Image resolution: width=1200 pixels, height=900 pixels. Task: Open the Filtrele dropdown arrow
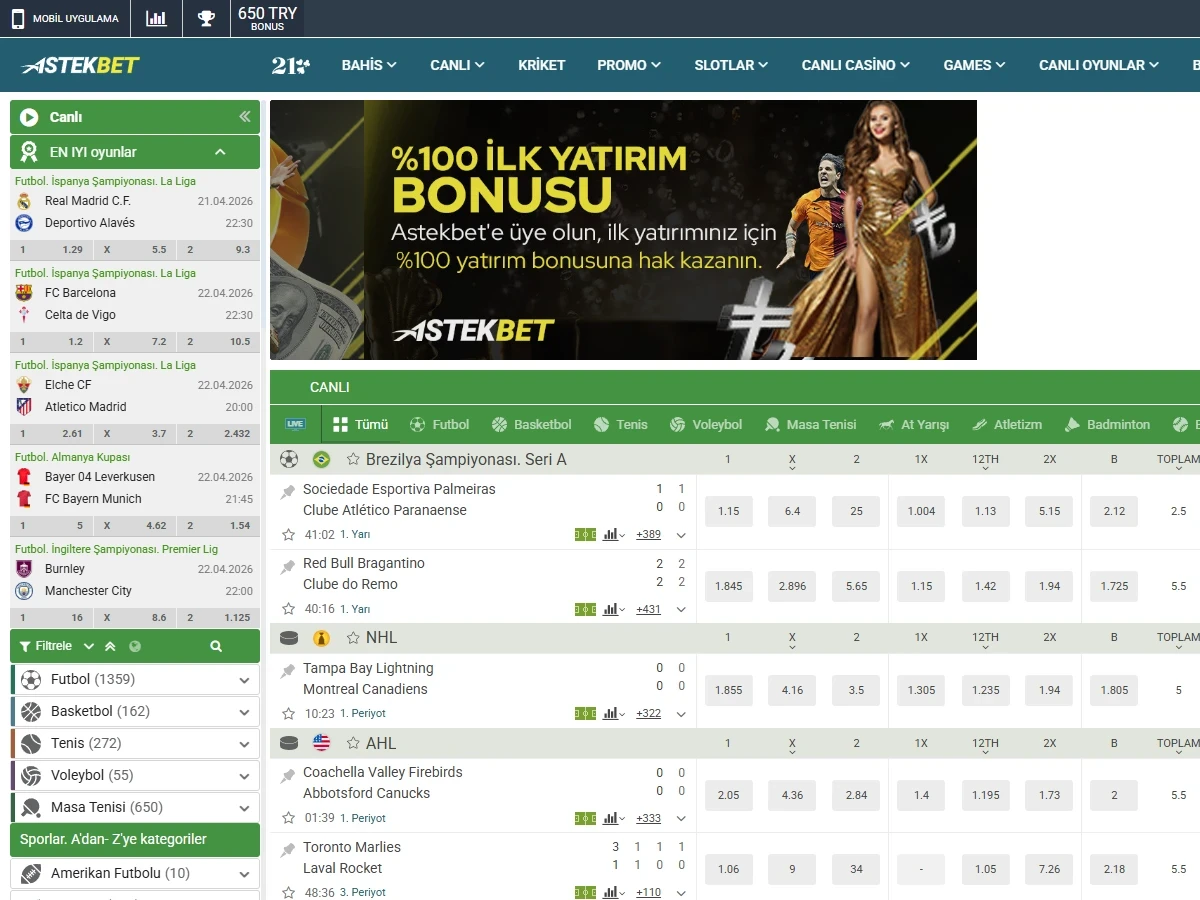(89, 646)
